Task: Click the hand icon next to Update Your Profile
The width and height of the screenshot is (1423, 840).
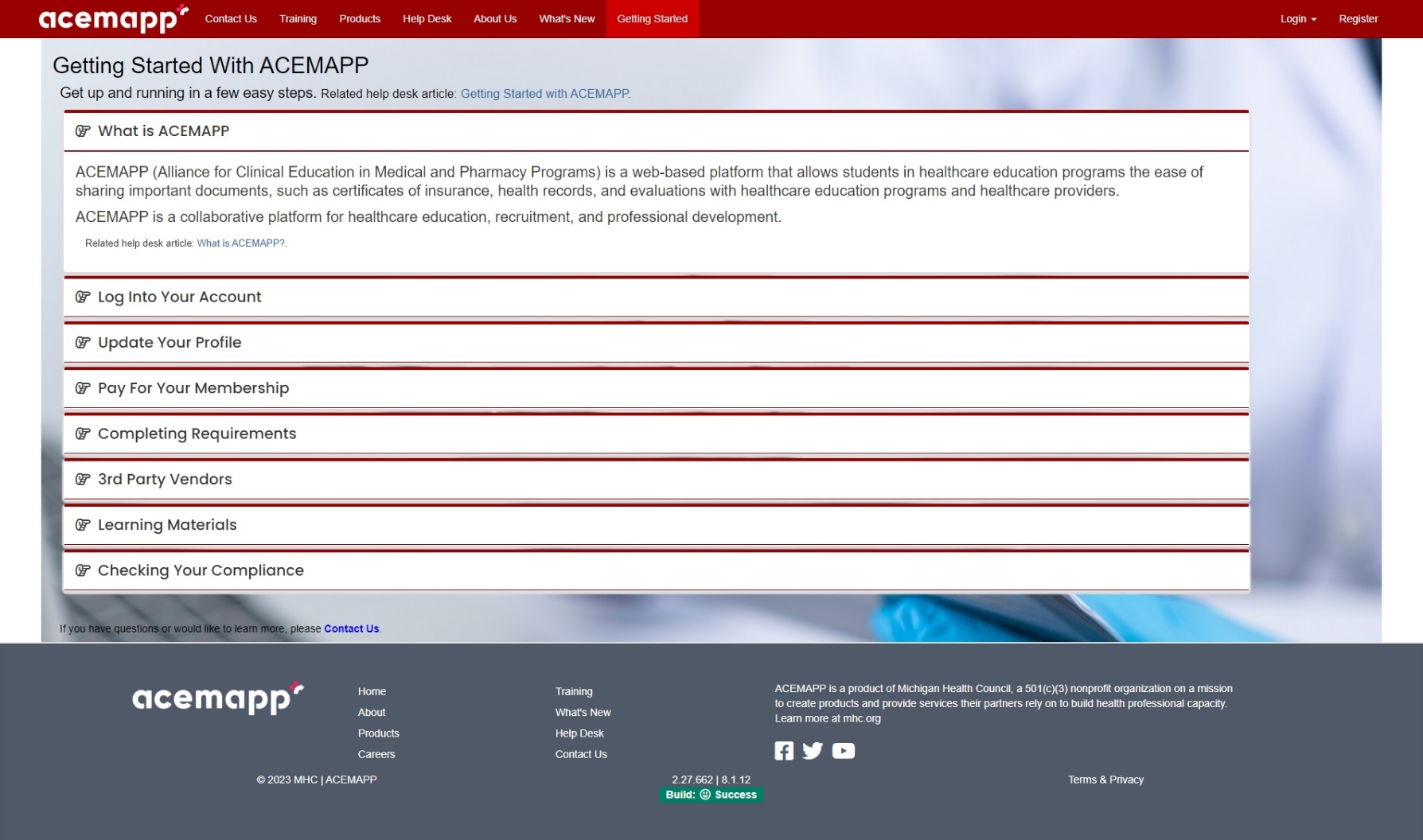Action: (83, 343)
